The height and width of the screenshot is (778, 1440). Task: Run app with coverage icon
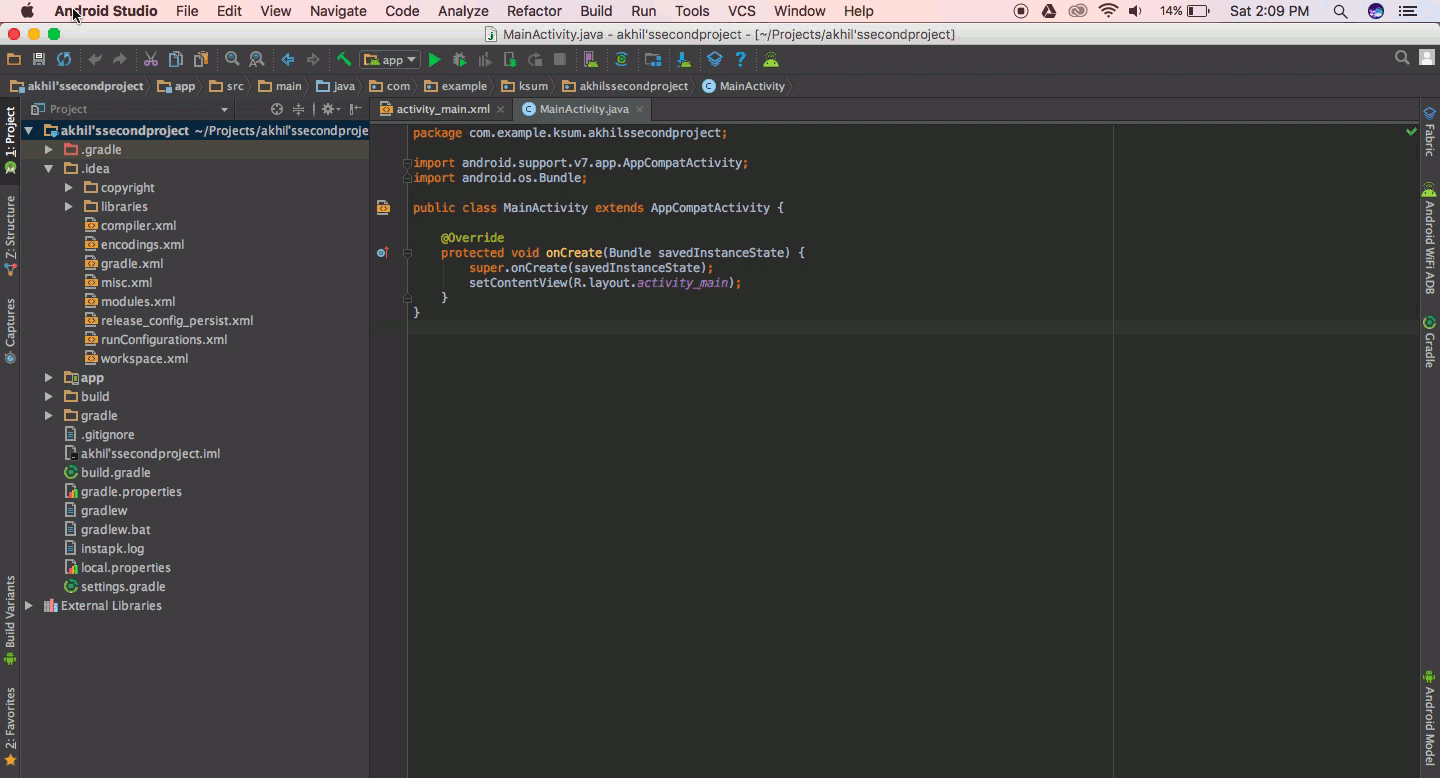[x=485, y=60]
